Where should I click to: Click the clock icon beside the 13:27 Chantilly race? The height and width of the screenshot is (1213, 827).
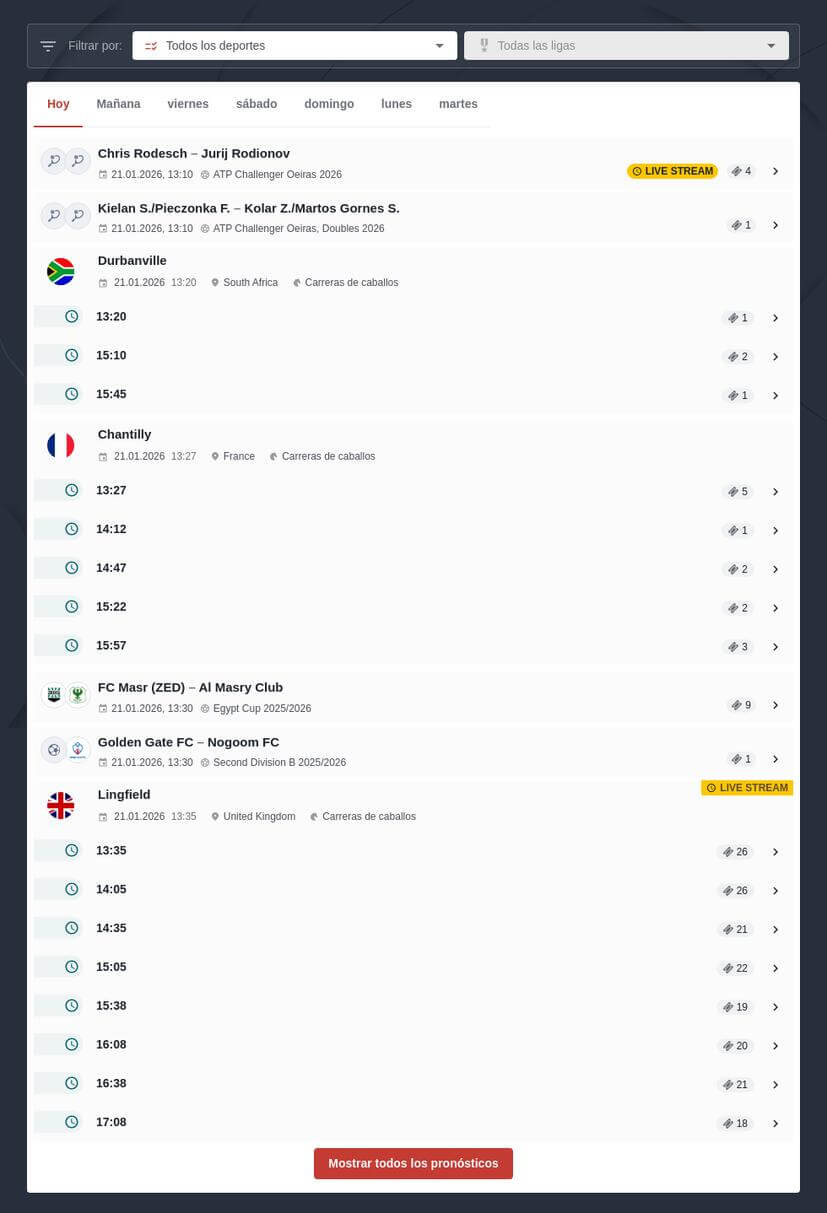[71, 490]
